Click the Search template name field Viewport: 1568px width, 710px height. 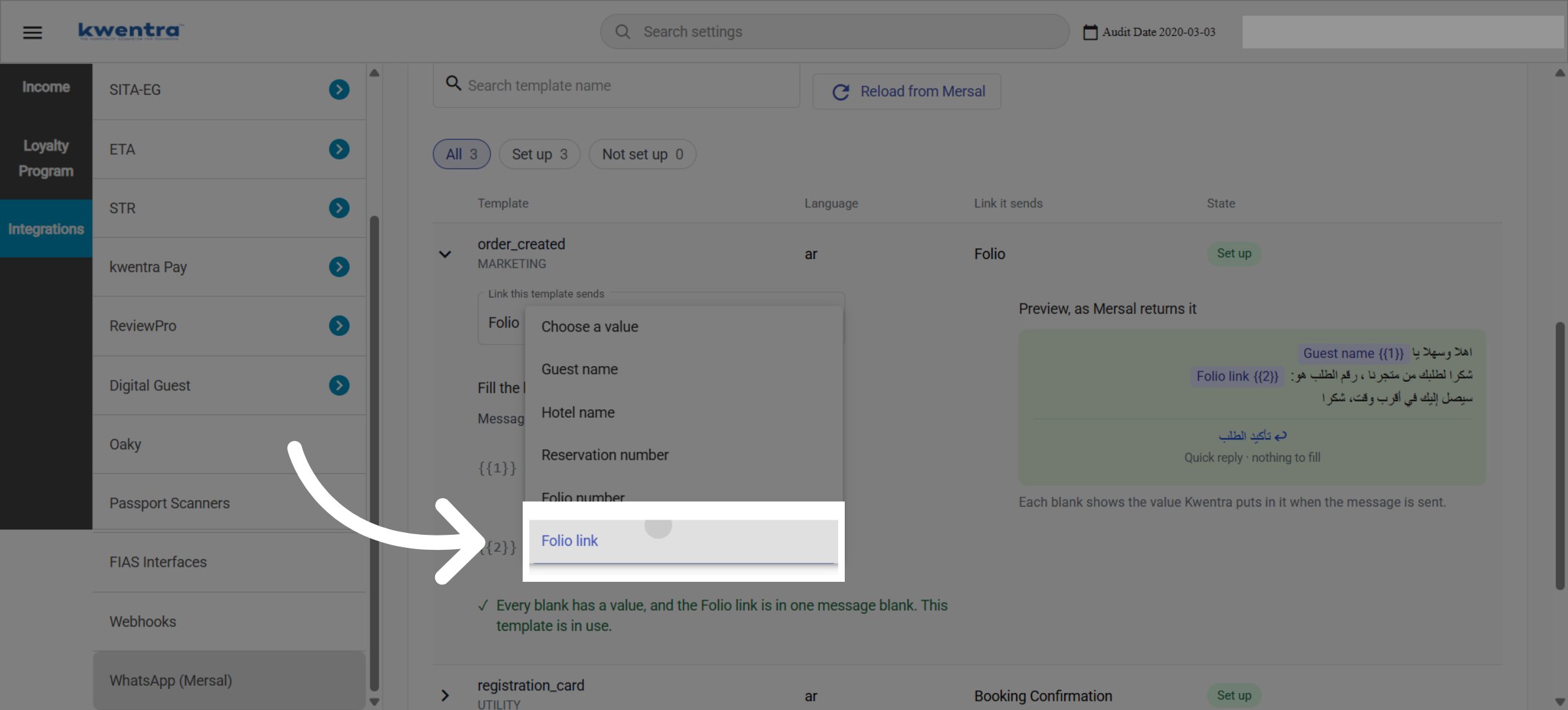(616, 85)
